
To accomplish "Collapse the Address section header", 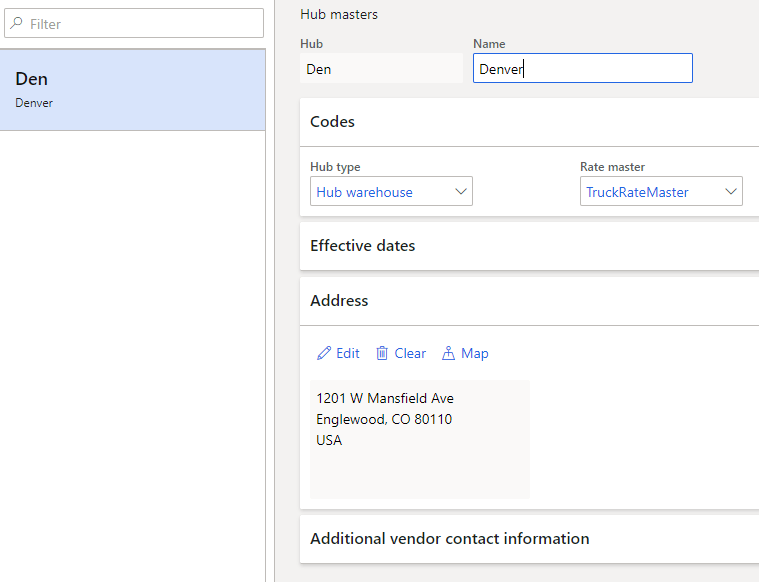I will click(x=529, y=301).
